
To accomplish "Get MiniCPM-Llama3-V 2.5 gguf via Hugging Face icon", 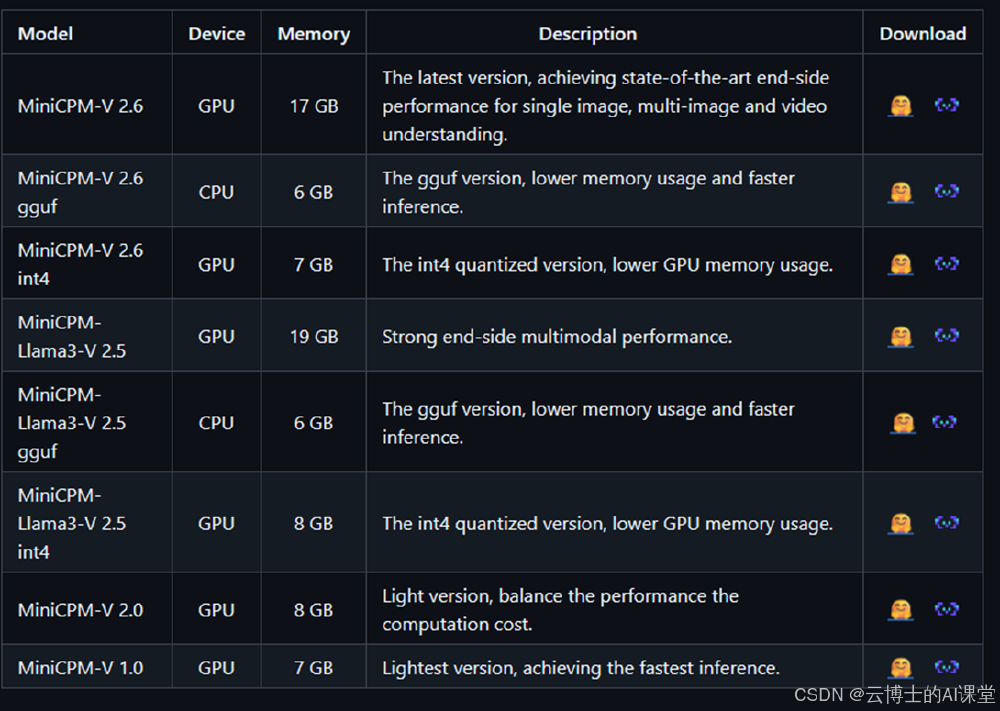I will [903, 423].
